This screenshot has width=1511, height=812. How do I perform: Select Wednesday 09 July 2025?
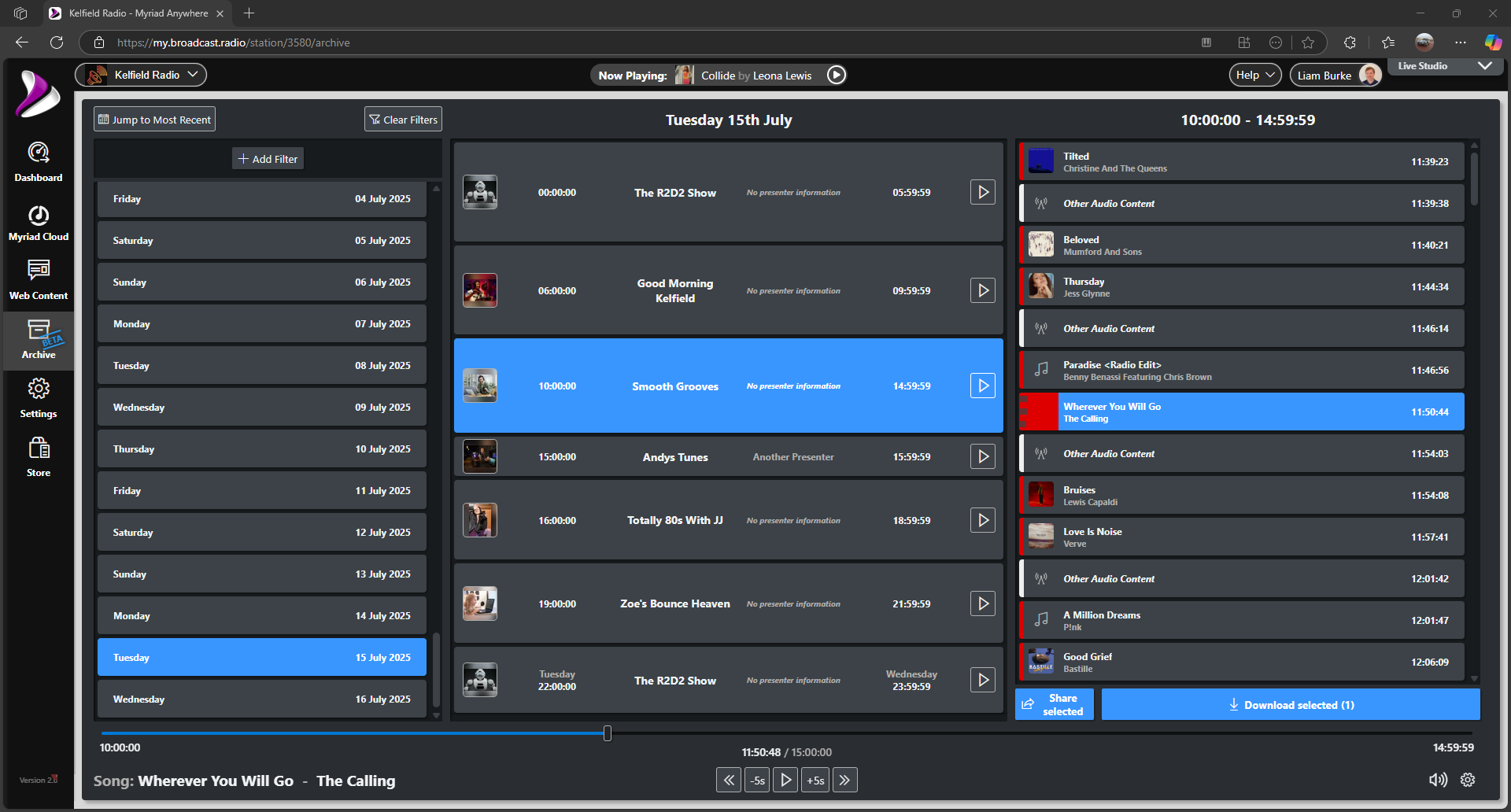262,407
